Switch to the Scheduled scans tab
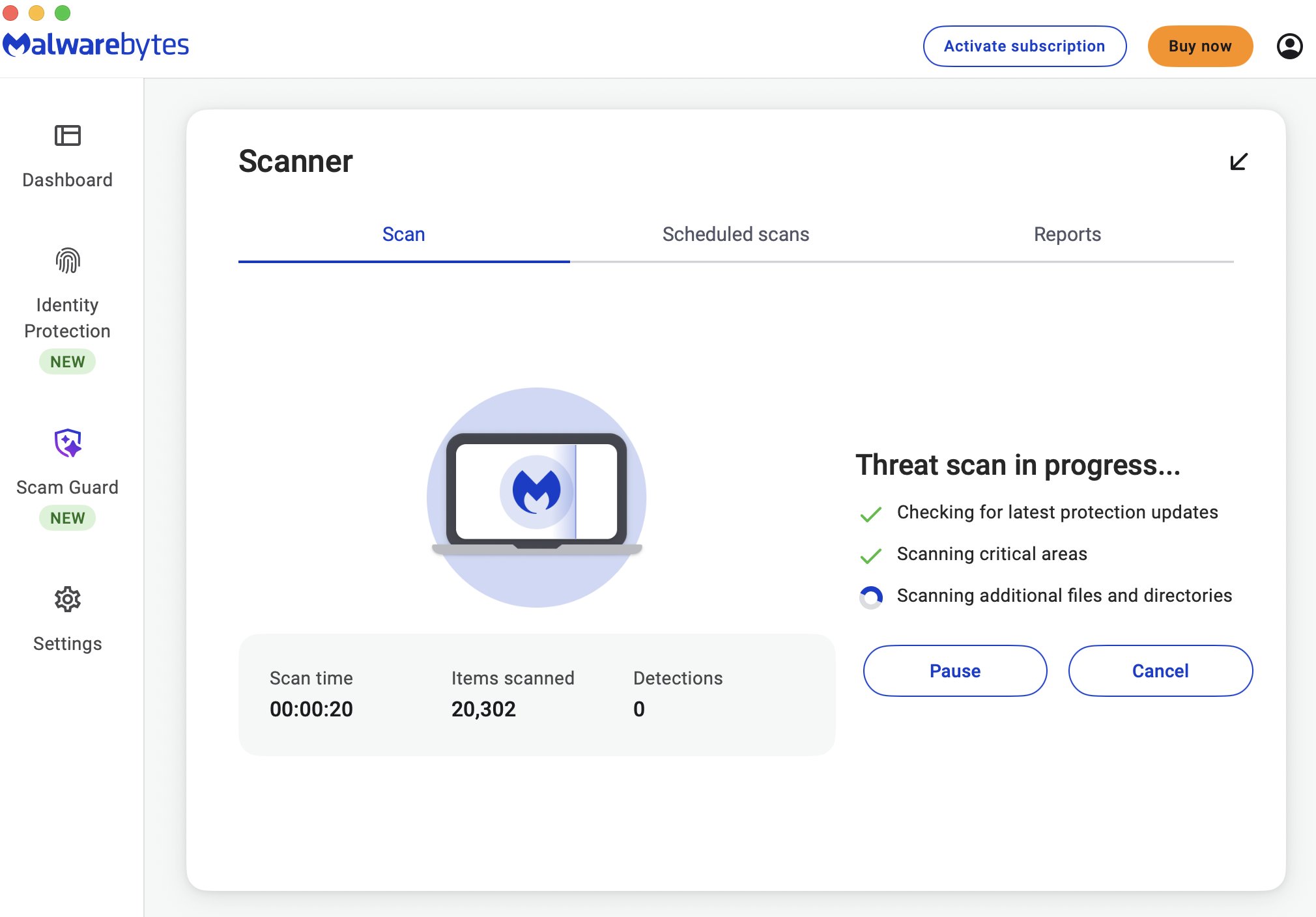 (x=736, y=234)
